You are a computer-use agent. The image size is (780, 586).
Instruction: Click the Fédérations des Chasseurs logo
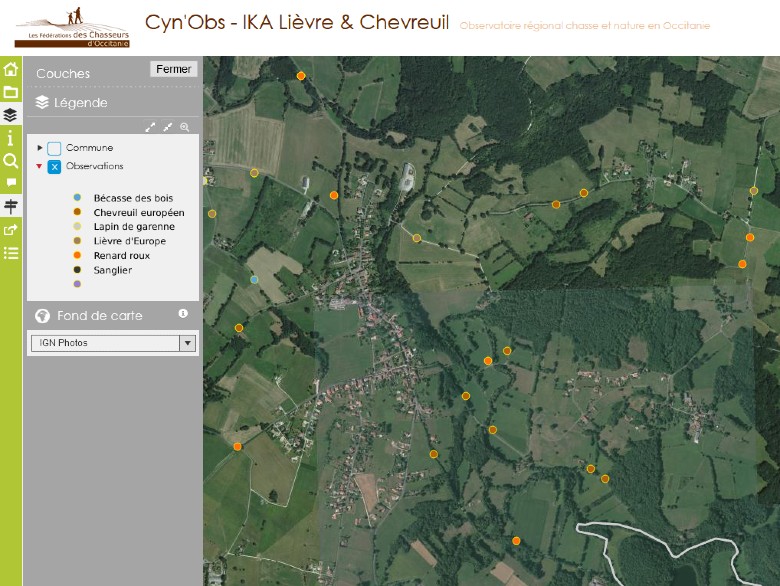point(73,30)
